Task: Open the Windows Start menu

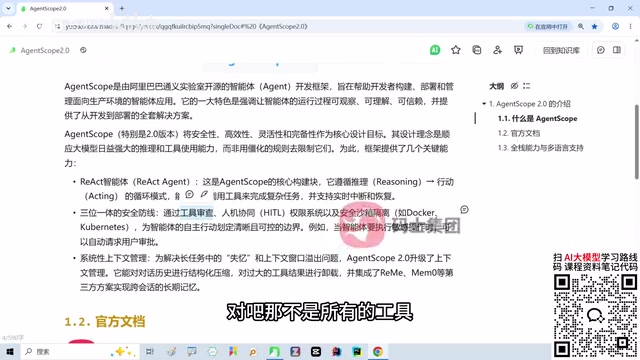Action: pyautogui.click(x=10, y=351)
